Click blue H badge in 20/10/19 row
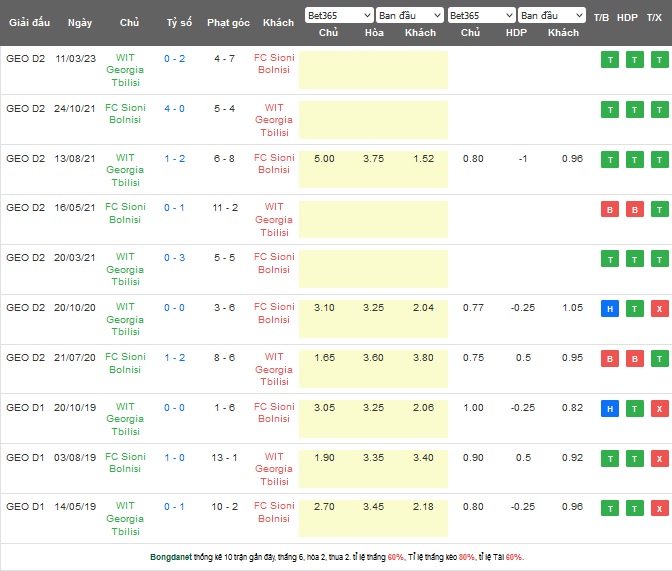The width and height of the screenshot is (672, 571). click(x=607, y=409)
